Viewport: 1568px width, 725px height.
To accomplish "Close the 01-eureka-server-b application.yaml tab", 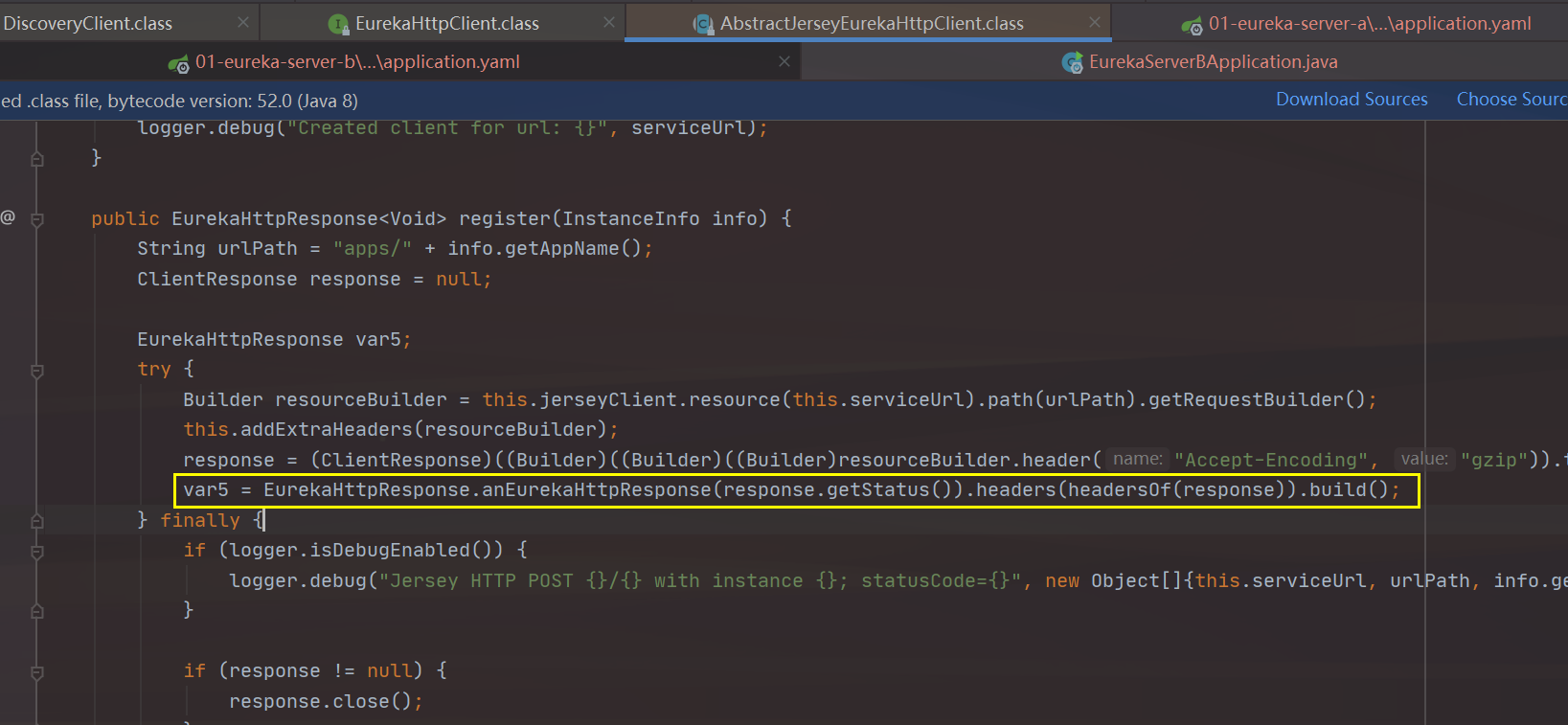I will [784, 61].
